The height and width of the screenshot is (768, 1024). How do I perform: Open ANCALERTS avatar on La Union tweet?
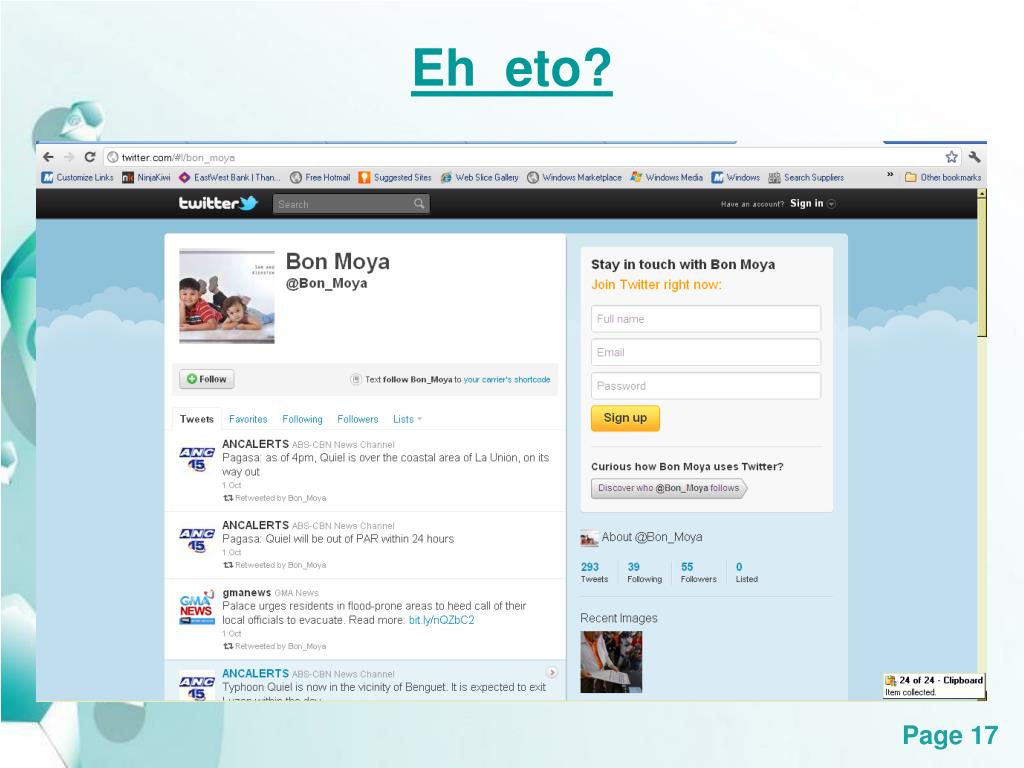pyautogui.click(x=197, y=459)
